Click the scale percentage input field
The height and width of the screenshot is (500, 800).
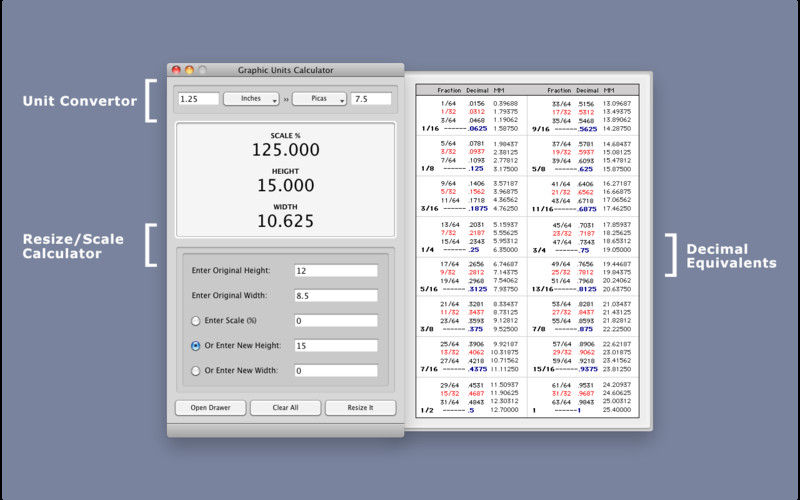coord(336,321)
